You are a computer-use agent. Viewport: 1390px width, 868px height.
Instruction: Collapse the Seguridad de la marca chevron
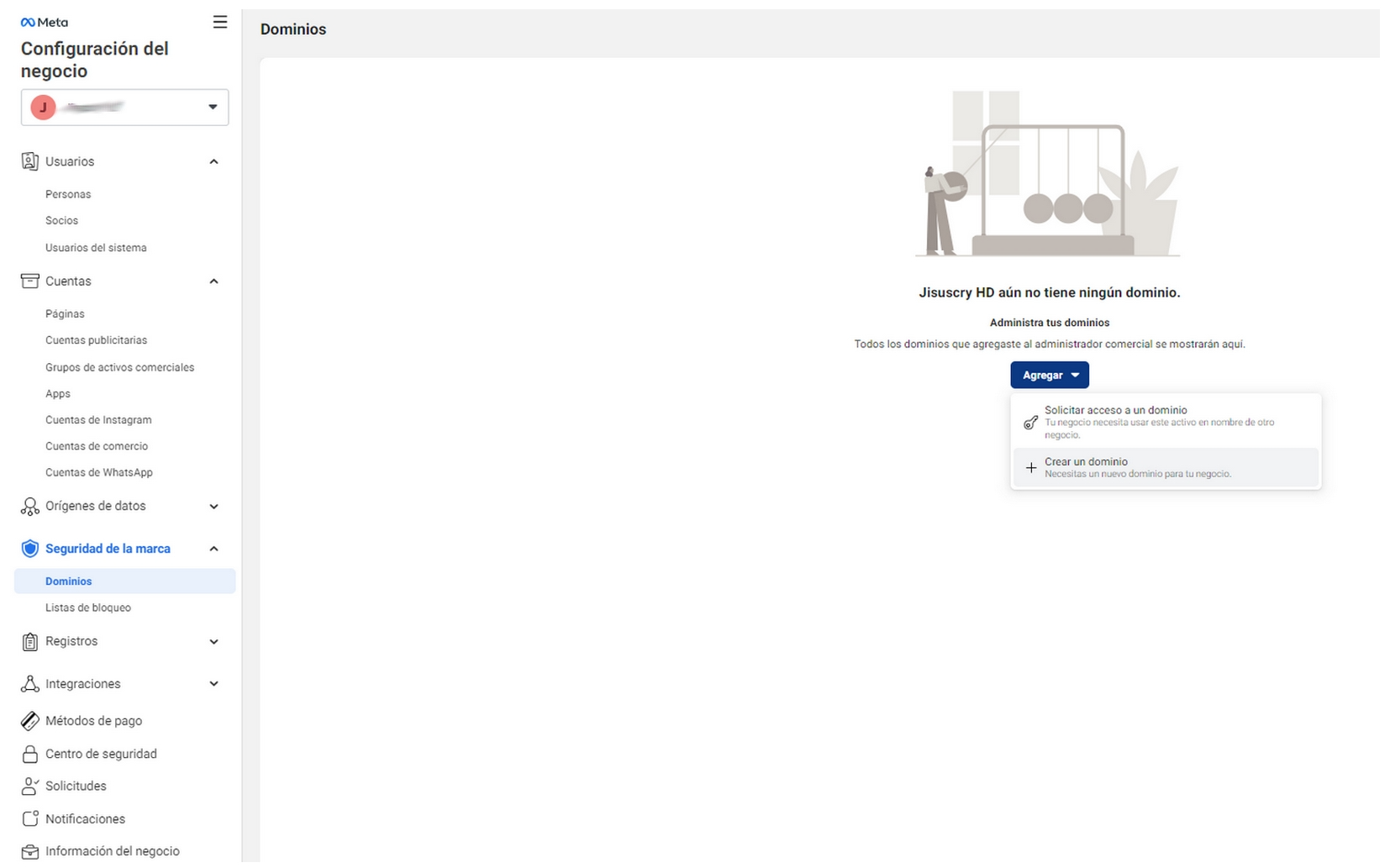[213, 549]
